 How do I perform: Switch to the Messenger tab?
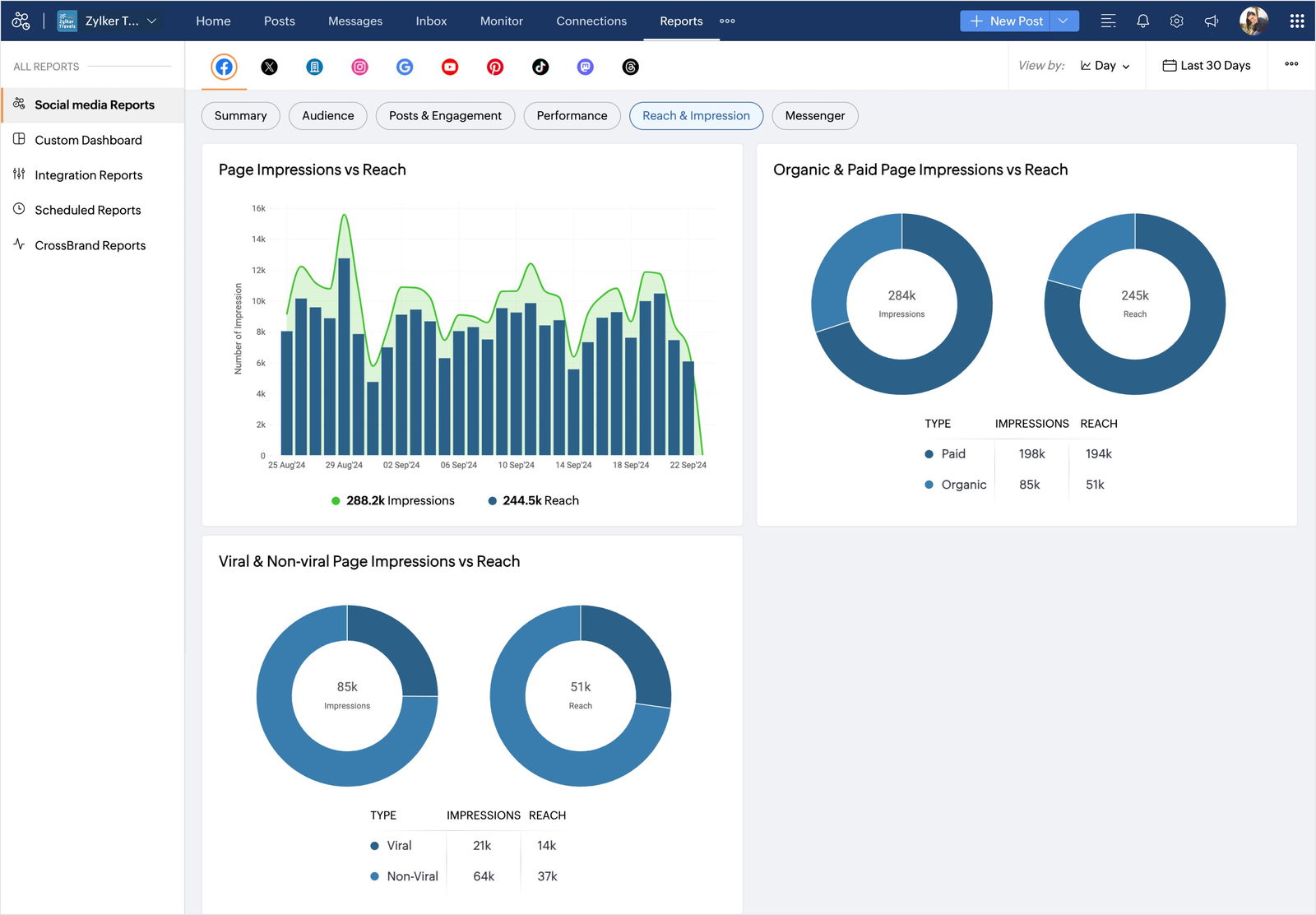(x=814, y=115)
